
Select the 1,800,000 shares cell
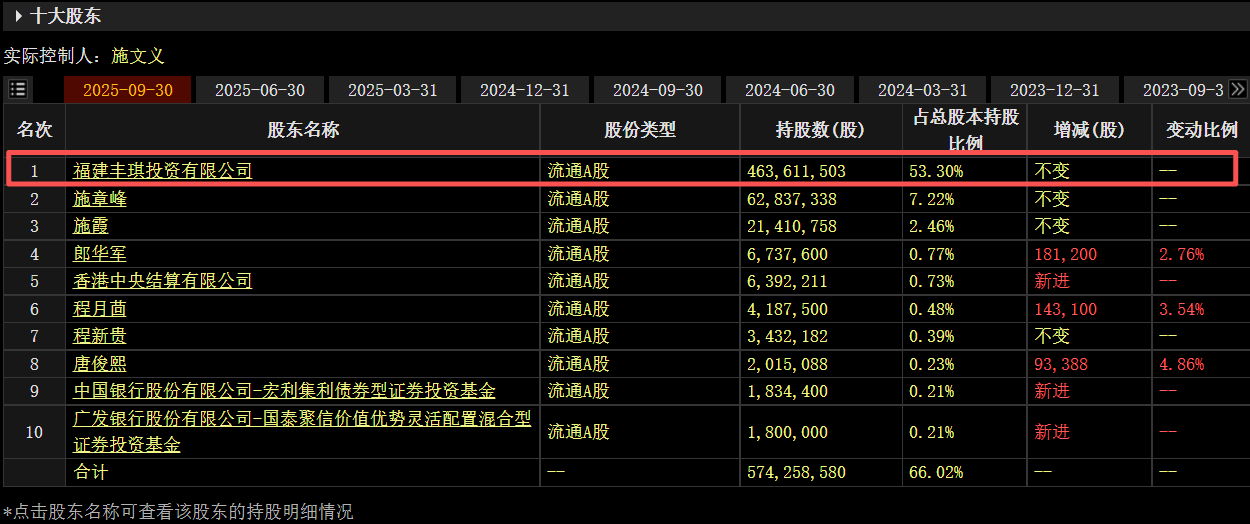pyautogui.click(x=788, y=432)
